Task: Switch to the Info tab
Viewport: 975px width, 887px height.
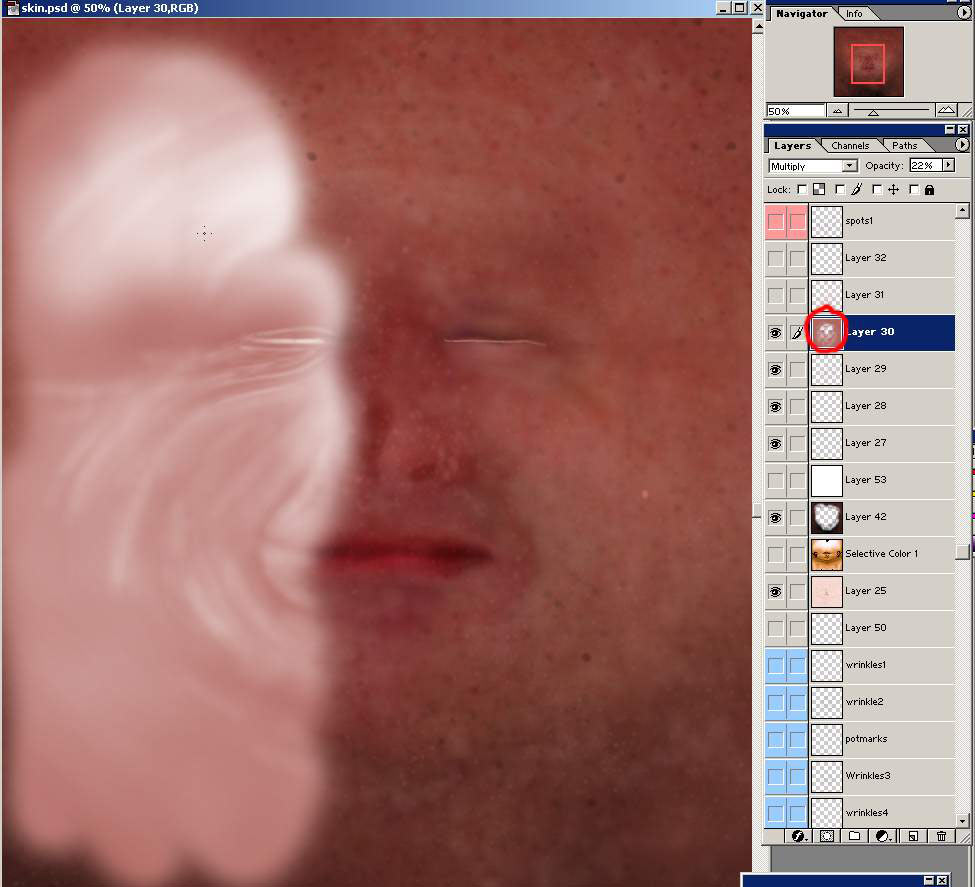Action: pyautogui.click(x=854, y=14)
